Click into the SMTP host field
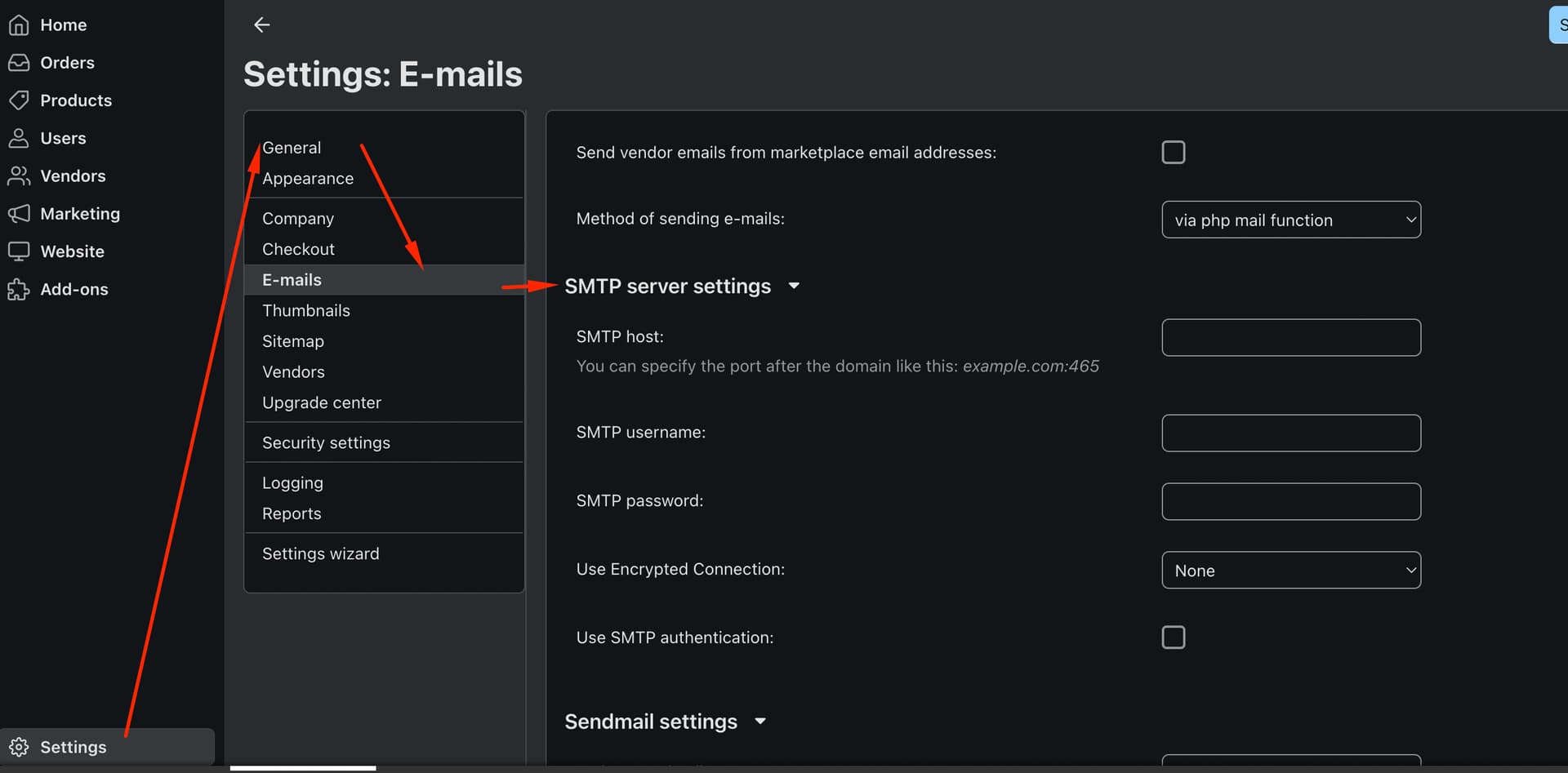This screenshot has height=773, width=1568. (1290, 338)
